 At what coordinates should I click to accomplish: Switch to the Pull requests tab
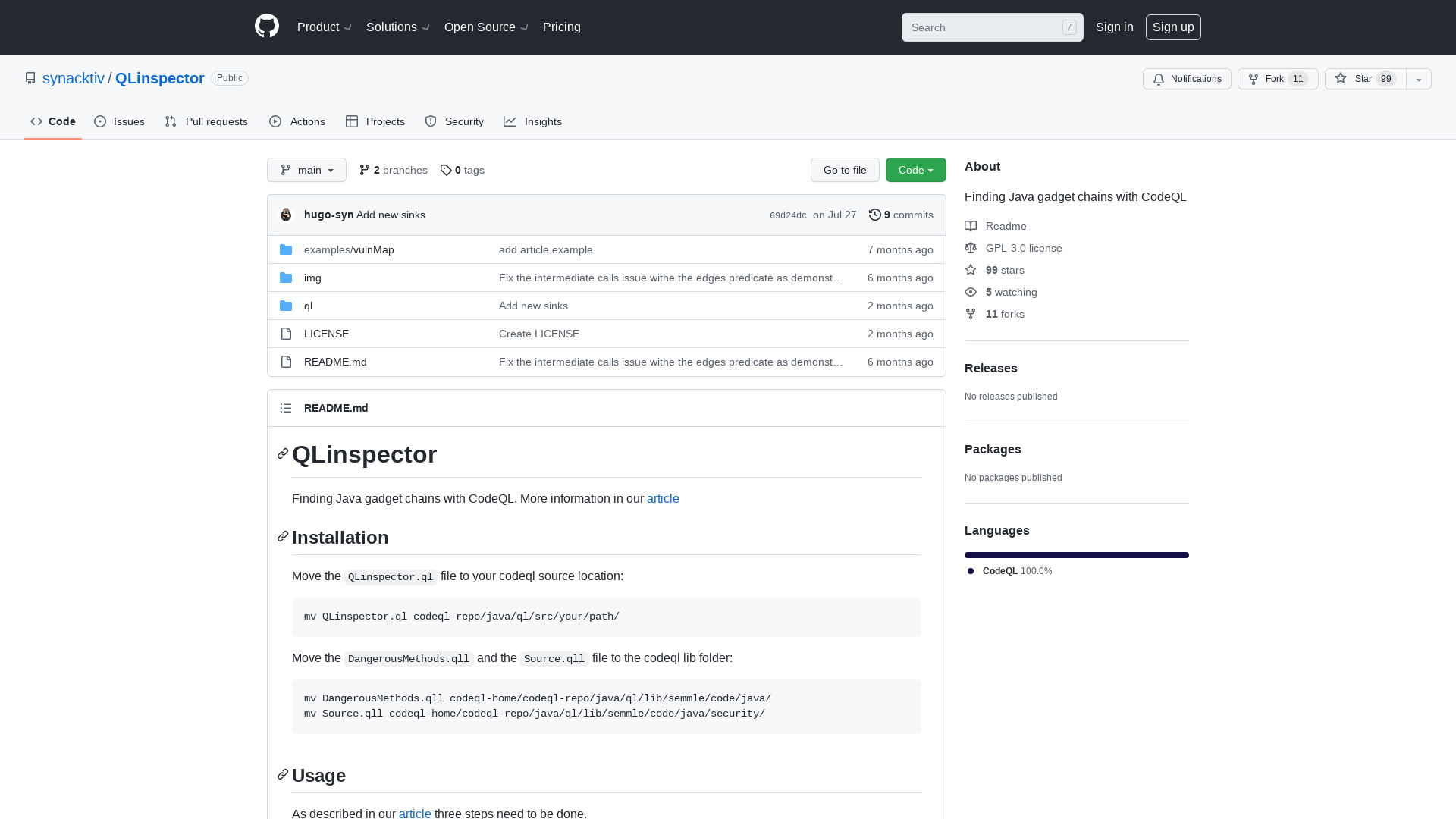click(x=206, y=121)
